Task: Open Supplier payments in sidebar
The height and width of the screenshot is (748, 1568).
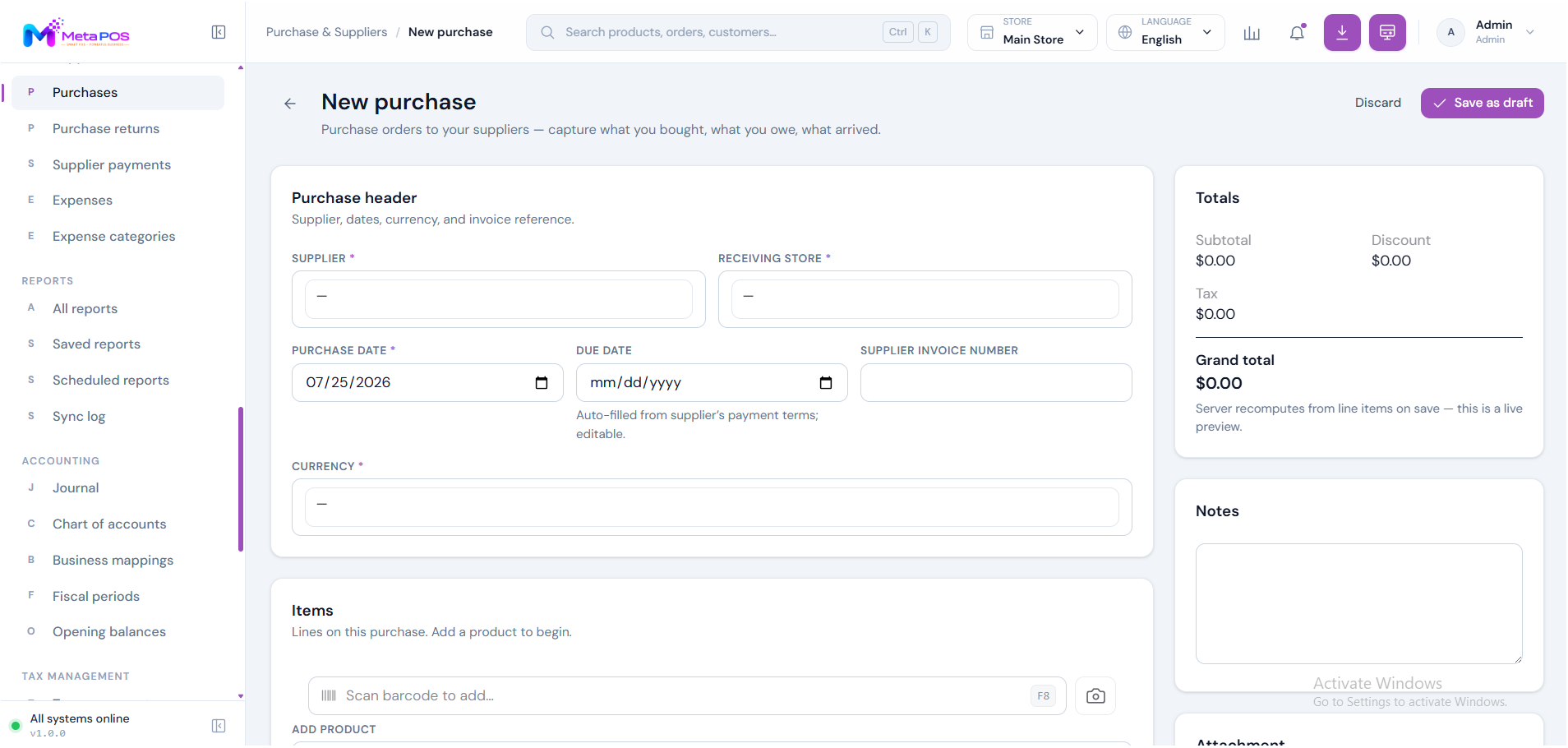Action: [x=118, y=165]
